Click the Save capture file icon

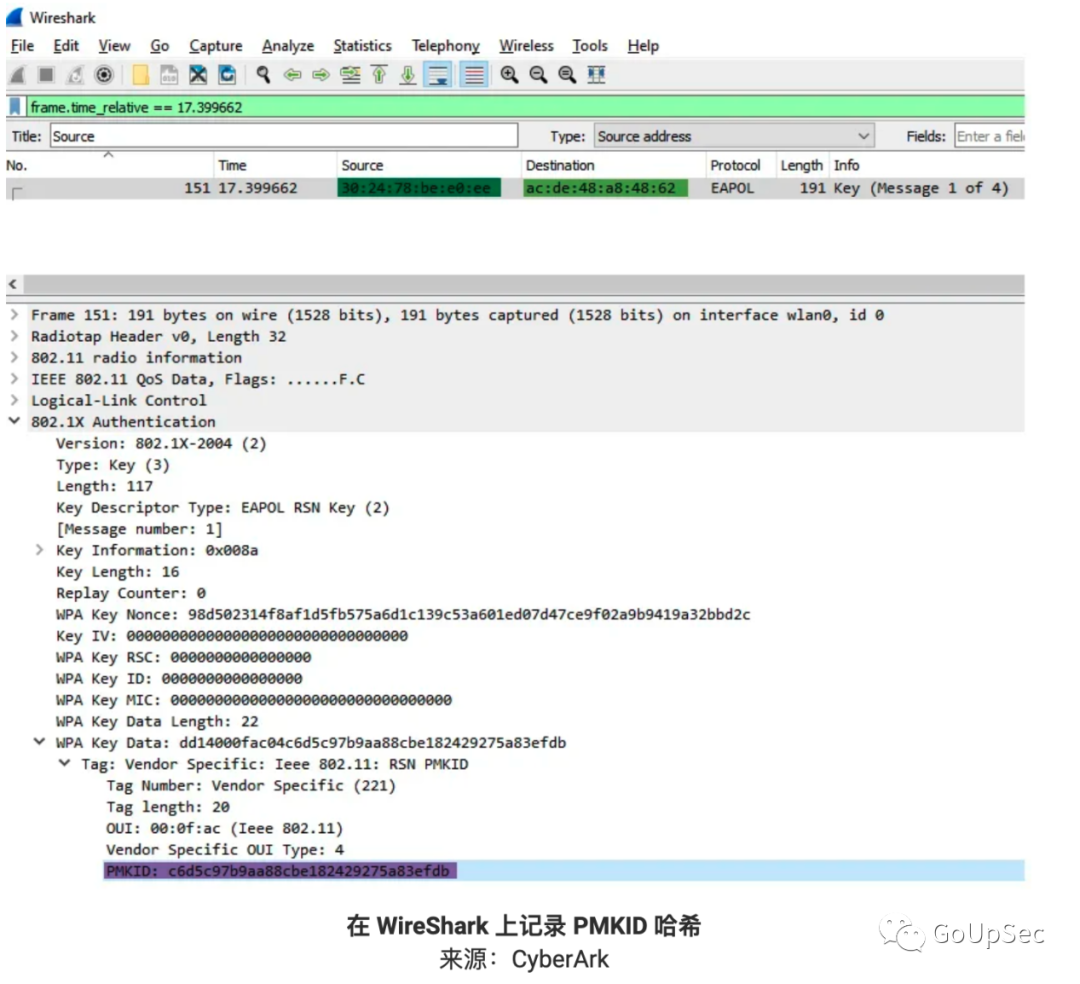click(169, 74)
